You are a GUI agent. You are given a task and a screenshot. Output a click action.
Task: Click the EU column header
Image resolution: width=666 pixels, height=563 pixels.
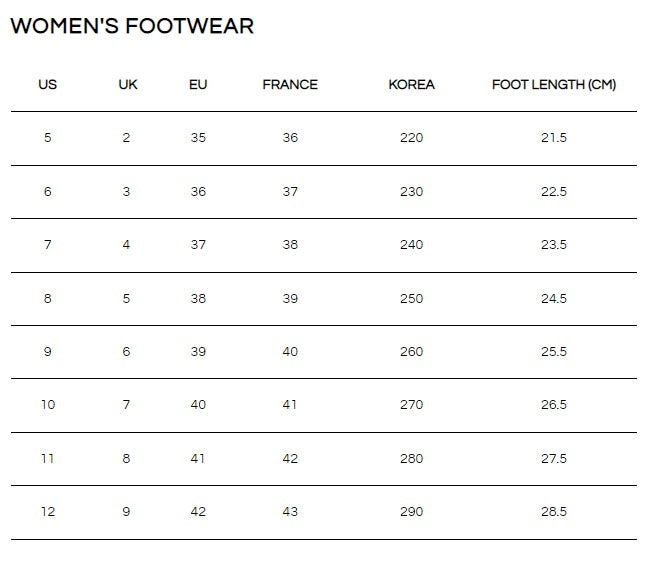click(x=198, y=84)
